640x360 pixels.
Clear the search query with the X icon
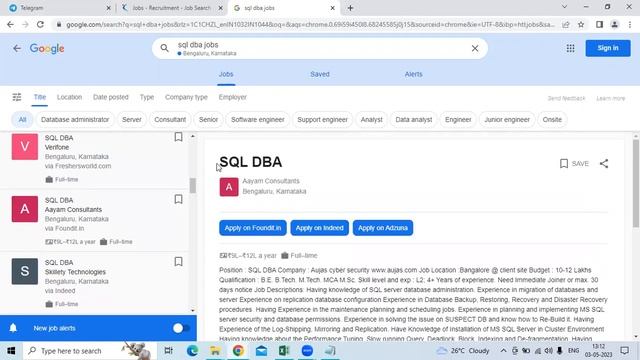tap(475, 48)
